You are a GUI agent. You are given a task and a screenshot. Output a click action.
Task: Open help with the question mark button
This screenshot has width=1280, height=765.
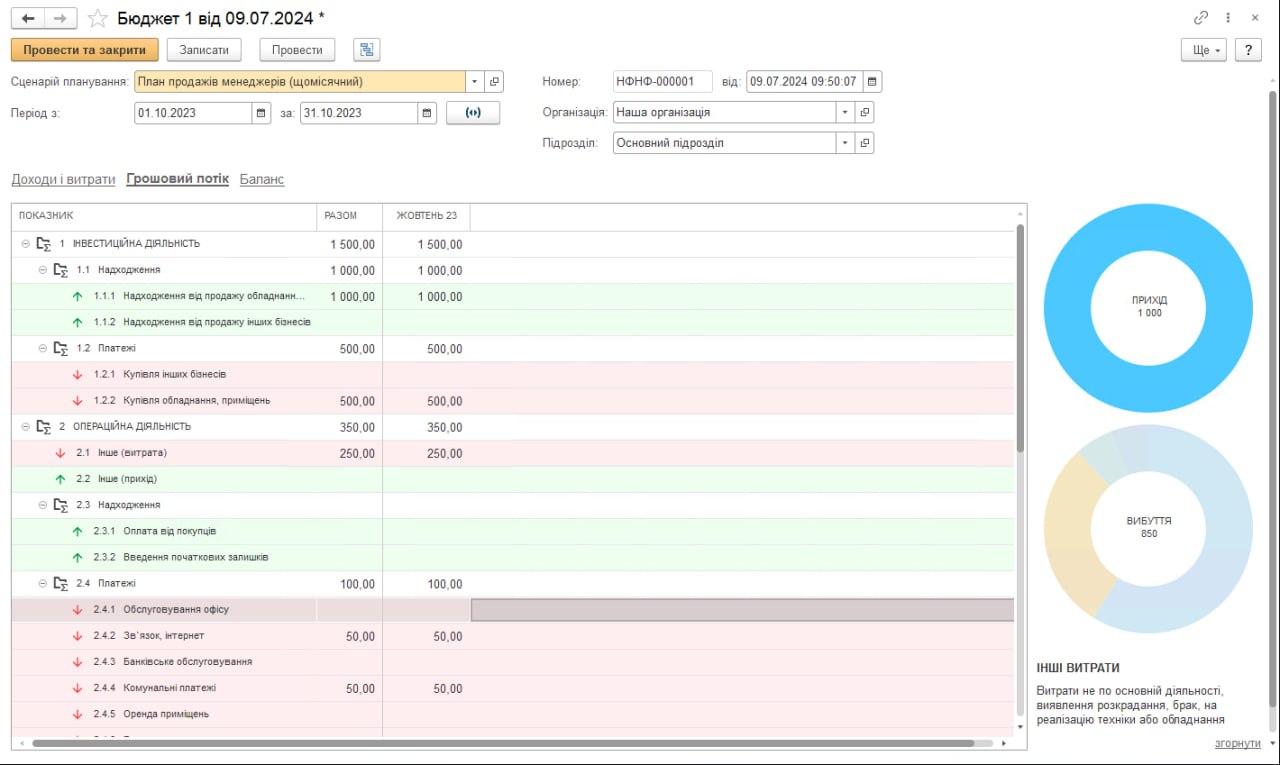[x=1248, y=50]
